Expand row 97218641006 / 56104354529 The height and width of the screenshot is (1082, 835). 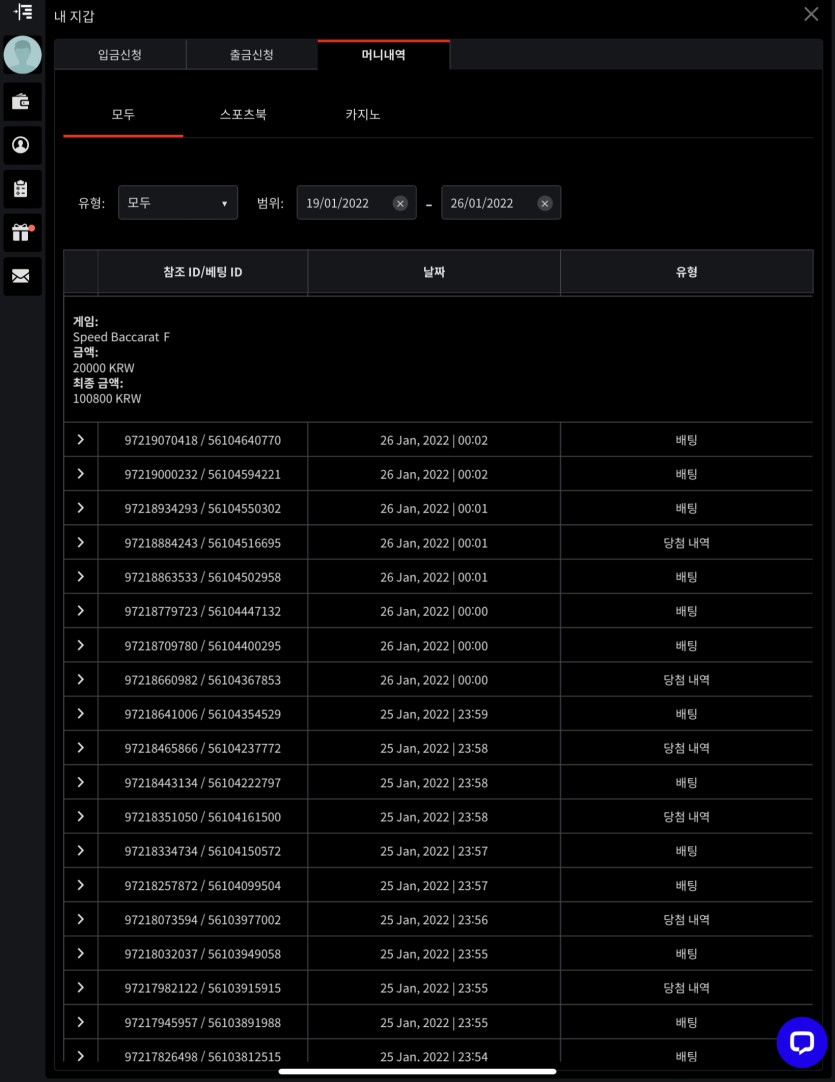pos(81,714)
